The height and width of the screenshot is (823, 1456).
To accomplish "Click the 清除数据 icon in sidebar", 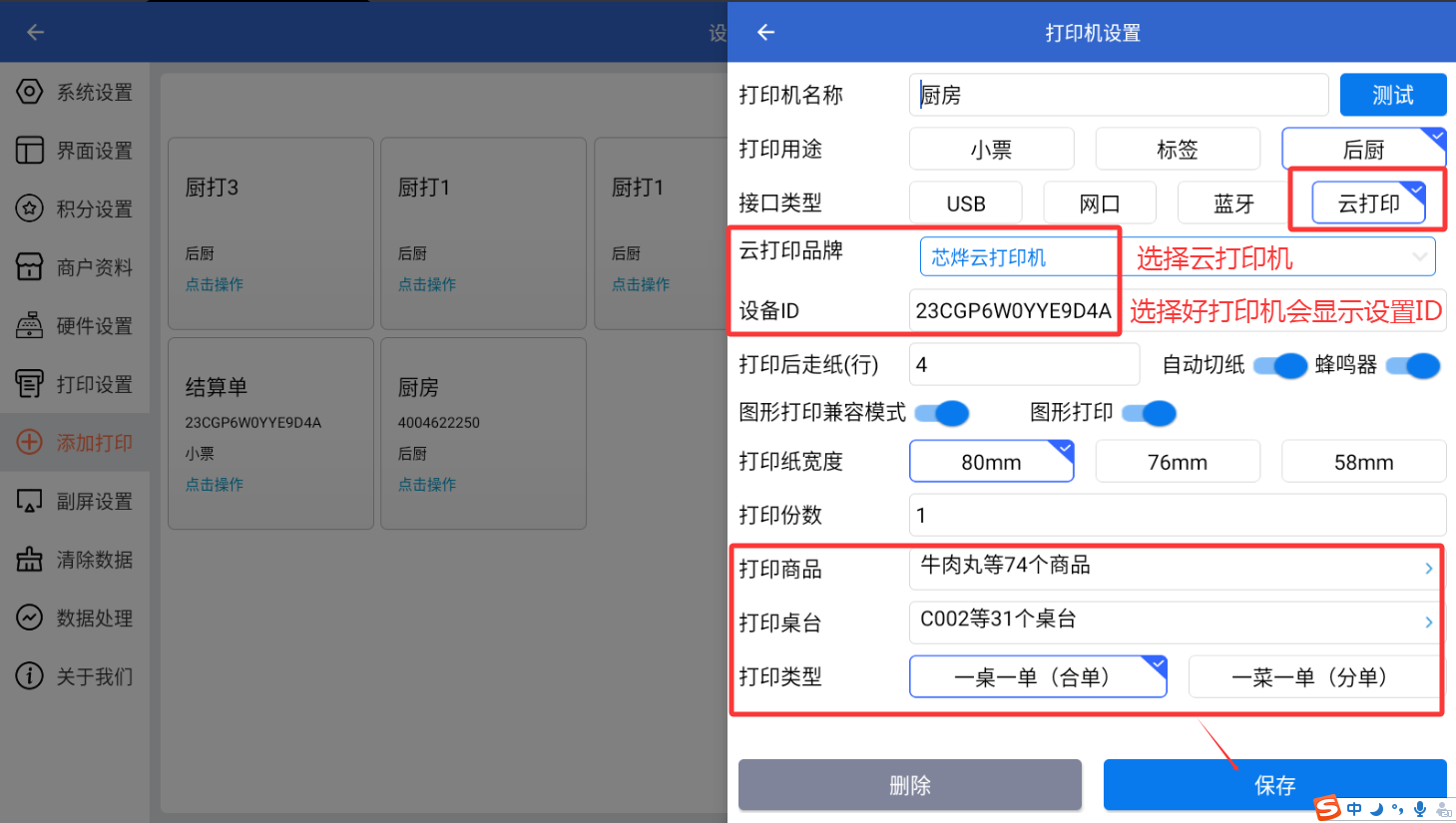I will pyautogui.click(x=30, y=559).
